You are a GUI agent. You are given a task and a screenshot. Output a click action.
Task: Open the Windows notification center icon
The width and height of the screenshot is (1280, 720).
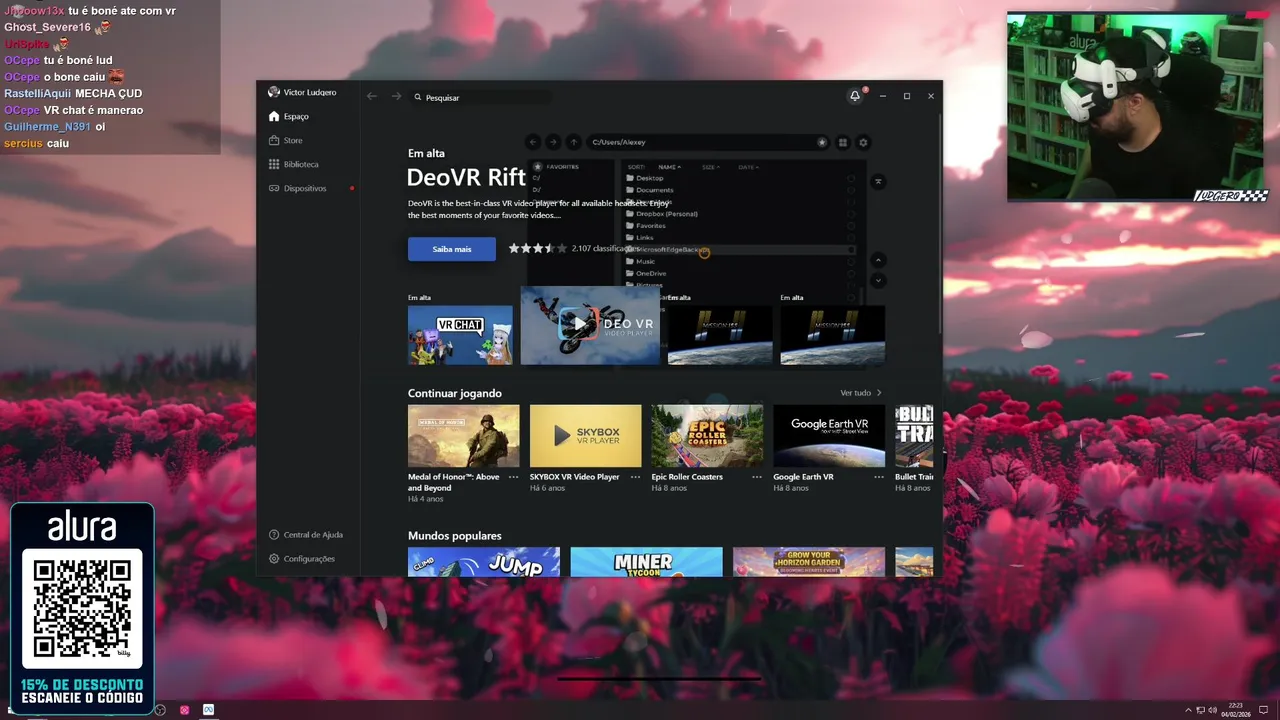(1263, 710)
